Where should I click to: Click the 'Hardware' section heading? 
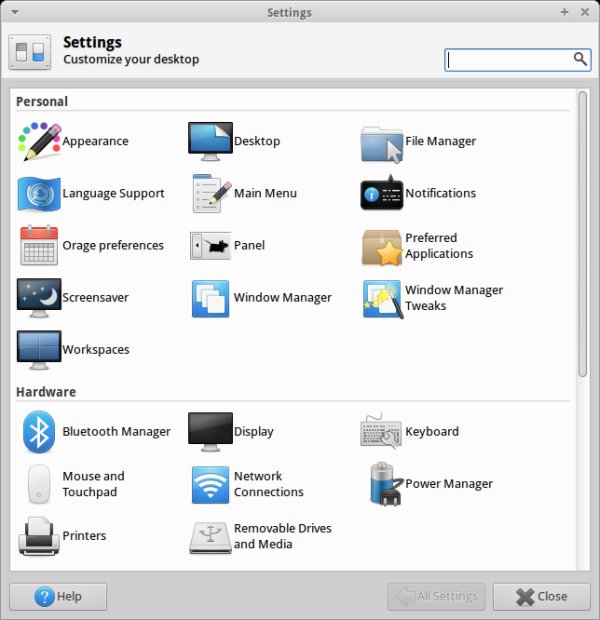tap(46, 392)
